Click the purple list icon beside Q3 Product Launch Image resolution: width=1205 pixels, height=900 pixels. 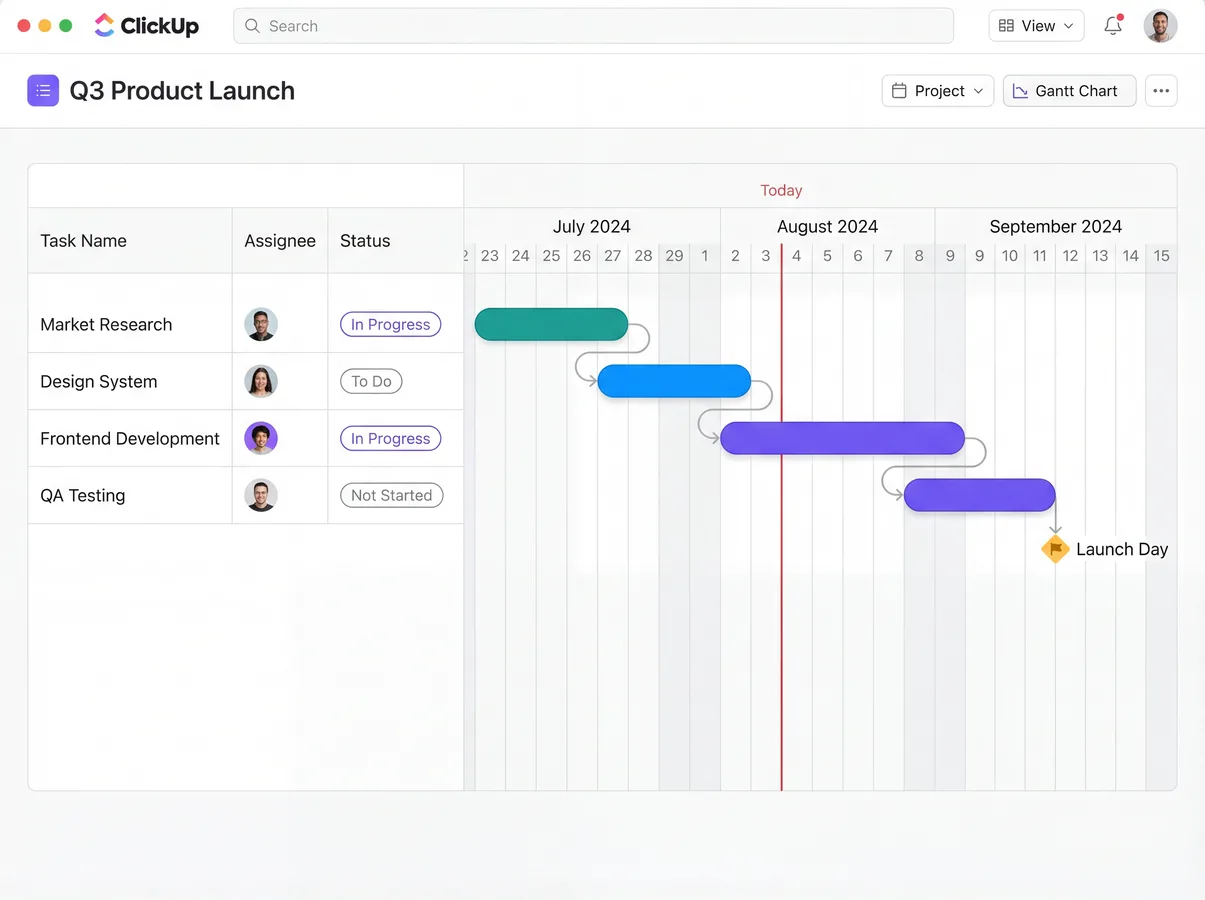(43, 90)
